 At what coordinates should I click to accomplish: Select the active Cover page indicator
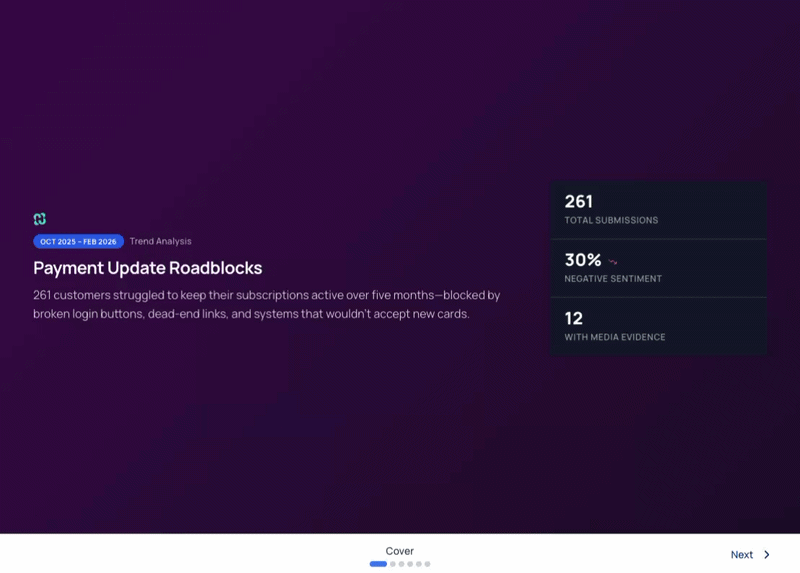tap(378, 564)
